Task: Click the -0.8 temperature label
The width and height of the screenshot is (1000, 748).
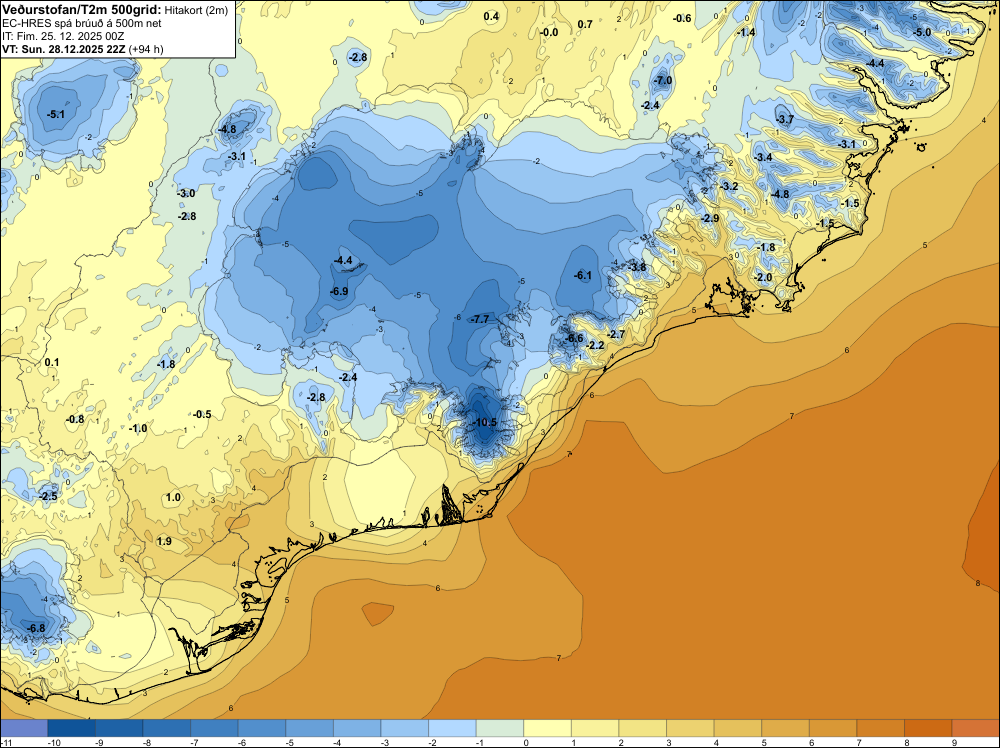Action: click(75, 419)
